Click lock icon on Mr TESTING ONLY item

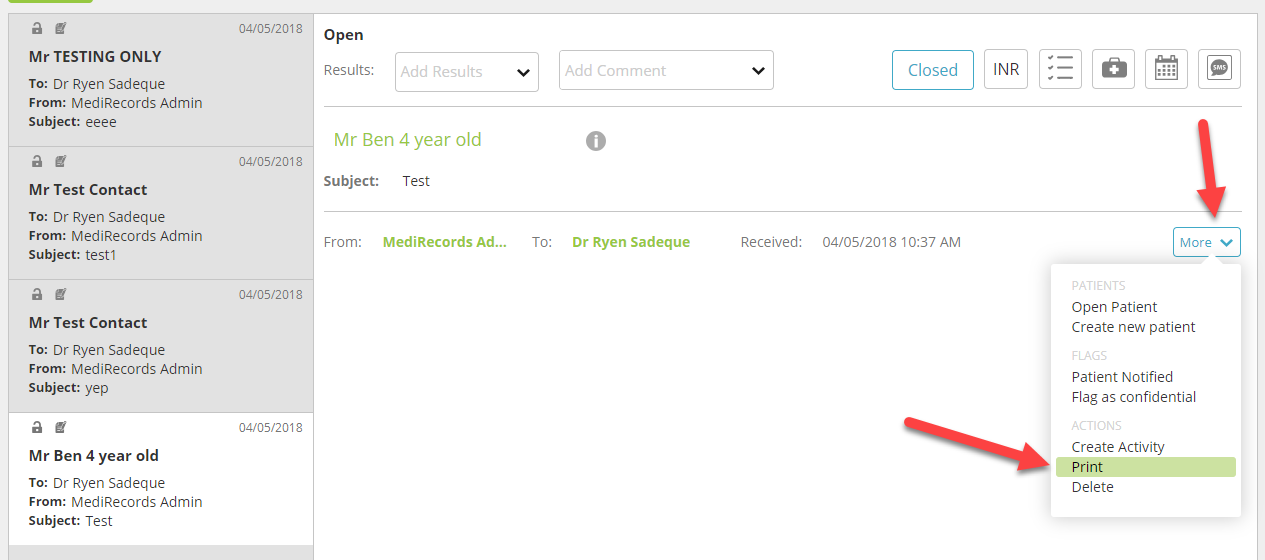pyautogui.click(x=37, y=28)
